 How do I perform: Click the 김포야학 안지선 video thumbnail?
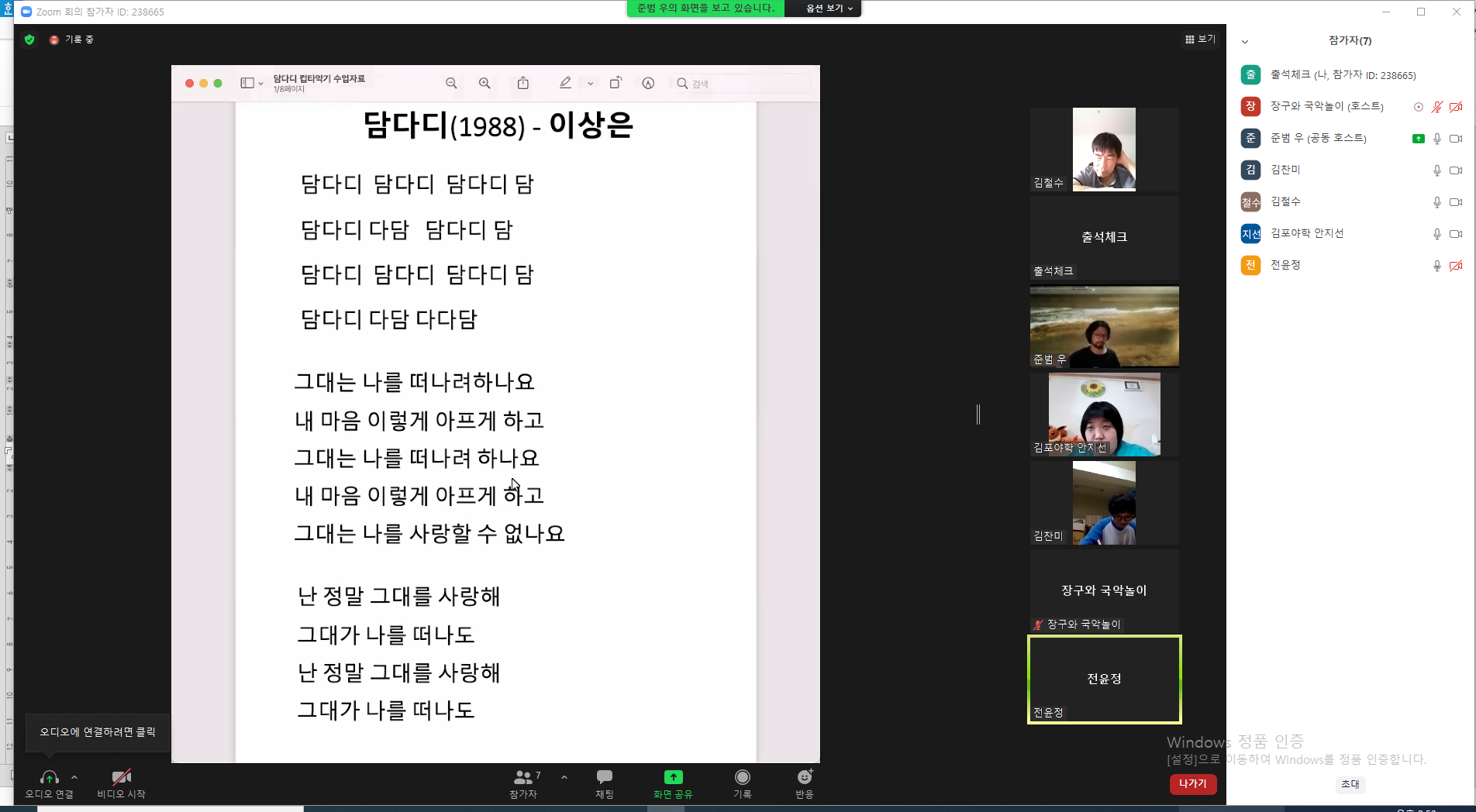click(x=1104, y=415)
